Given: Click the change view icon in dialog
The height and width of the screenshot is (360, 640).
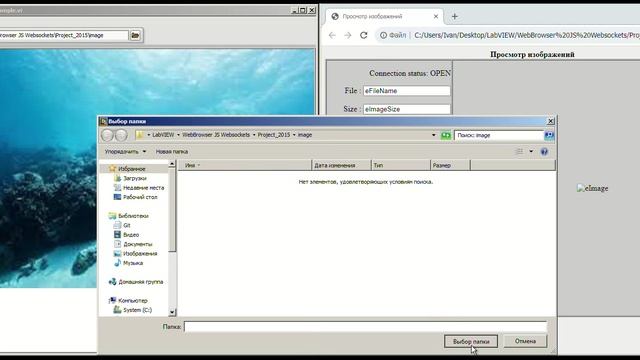Looking at the screenshot, I should [x=520, y=151].
